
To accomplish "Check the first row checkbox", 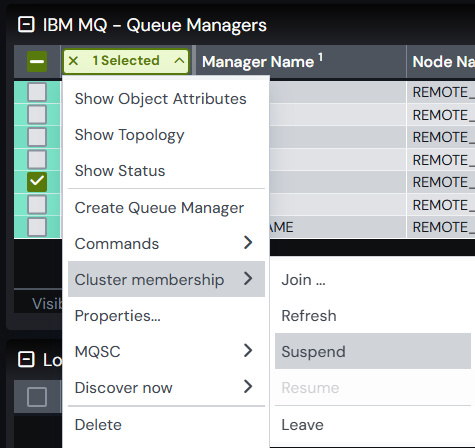I will [x=37, y=92].
